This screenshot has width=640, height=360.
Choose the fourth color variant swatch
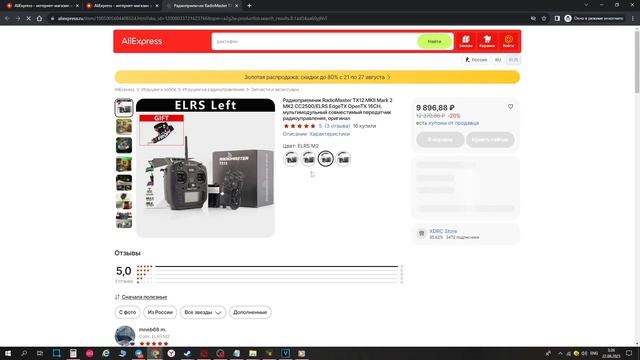click(343, 158)
